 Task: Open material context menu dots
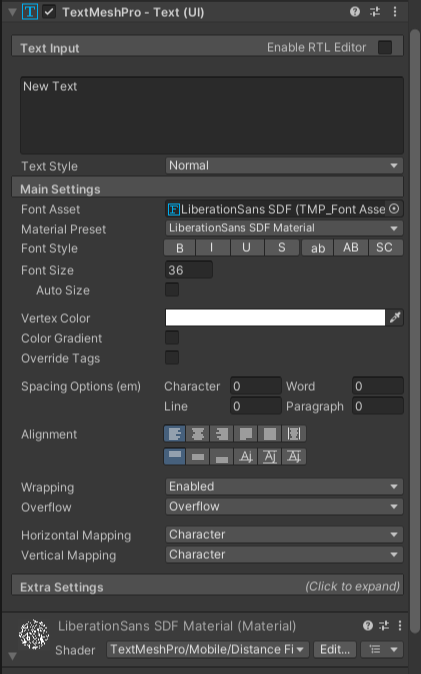point(400,625)
